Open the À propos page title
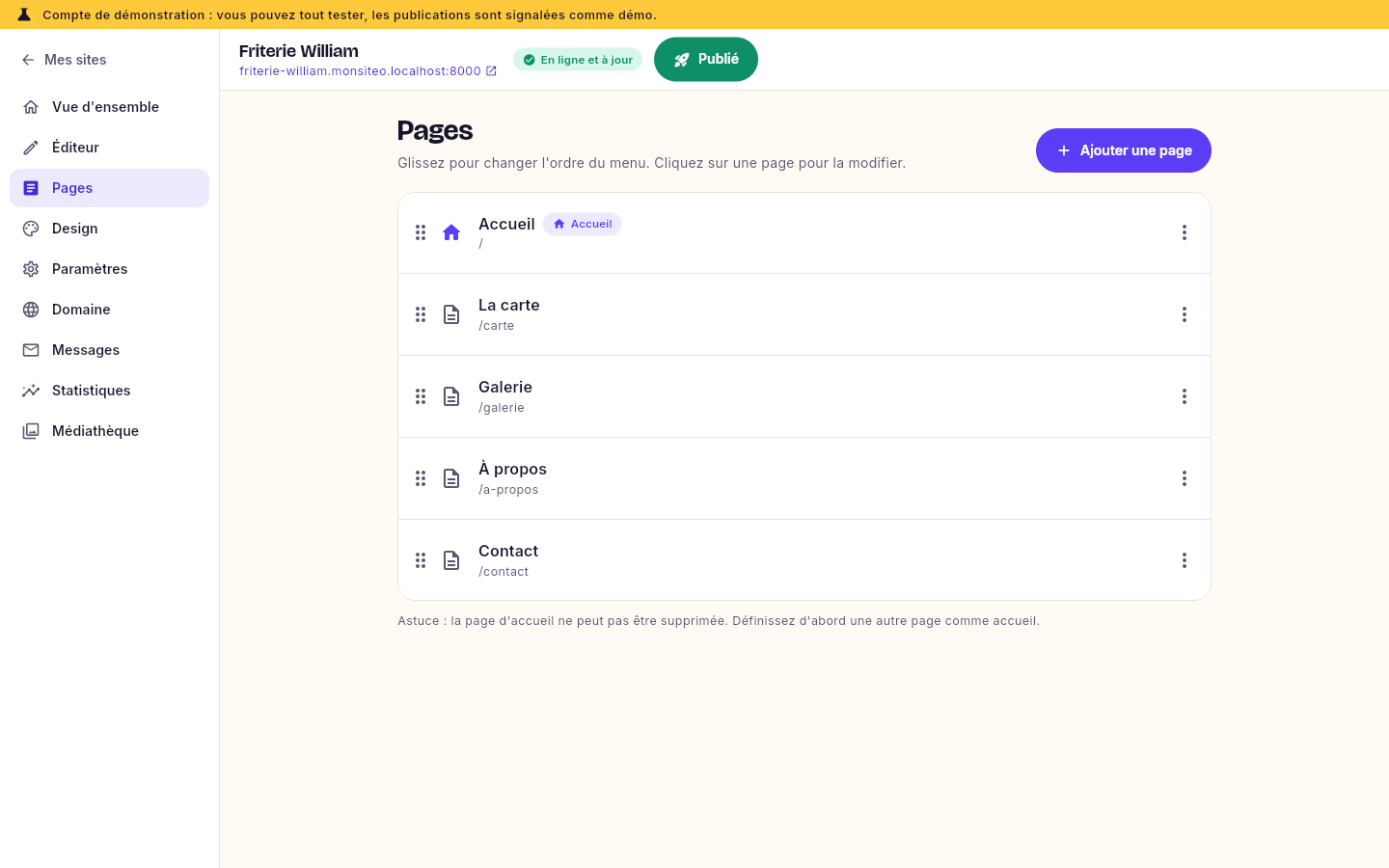The width and height of the screenshot is (1389, 868). [x=512, y=469]
